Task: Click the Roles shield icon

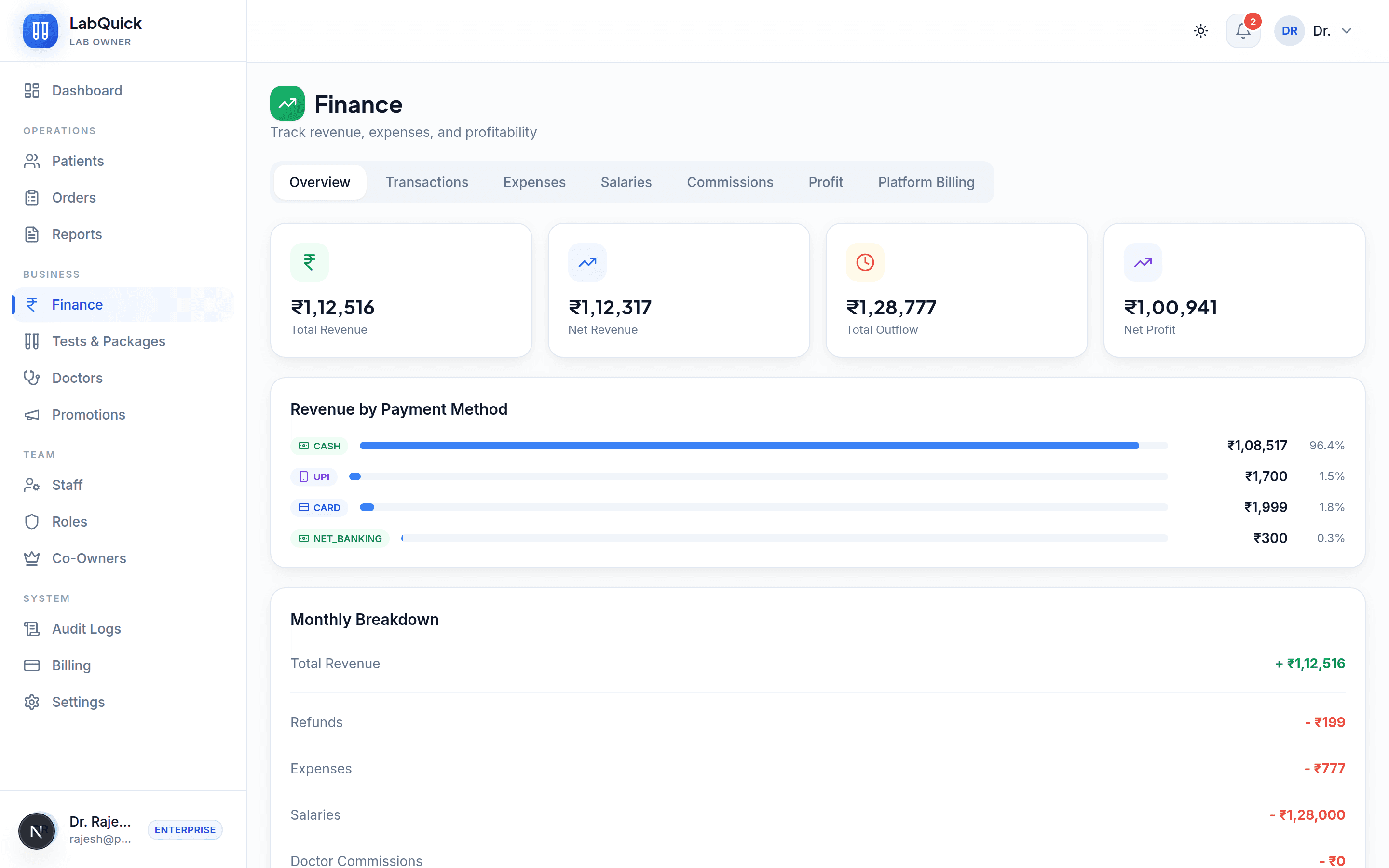Action: 31,522
